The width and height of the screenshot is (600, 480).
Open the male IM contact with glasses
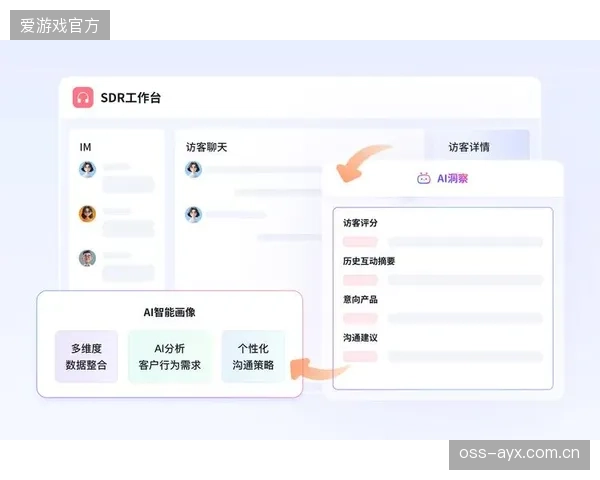click(x=87, y=258)
